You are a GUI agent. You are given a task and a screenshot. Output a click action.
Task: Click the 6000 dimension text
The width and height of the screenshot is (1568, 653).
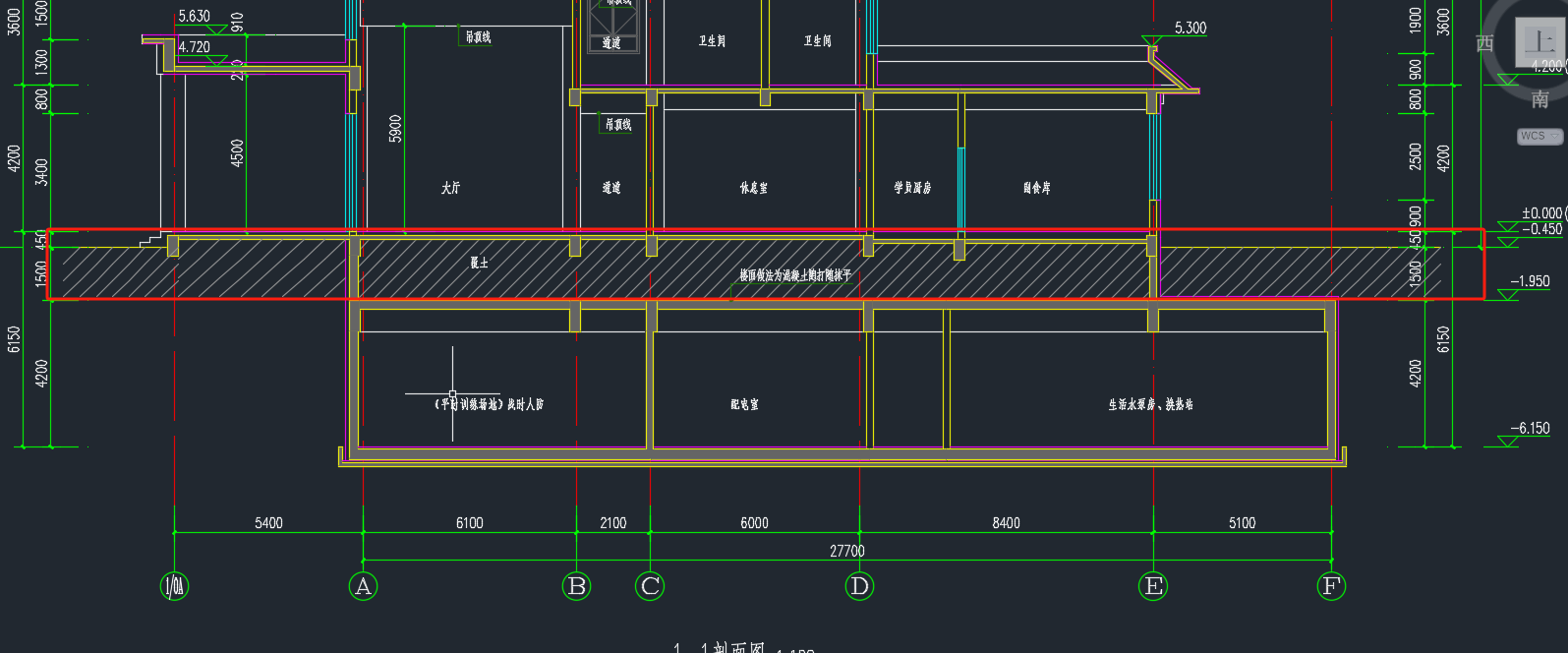[x=754, y=523]
